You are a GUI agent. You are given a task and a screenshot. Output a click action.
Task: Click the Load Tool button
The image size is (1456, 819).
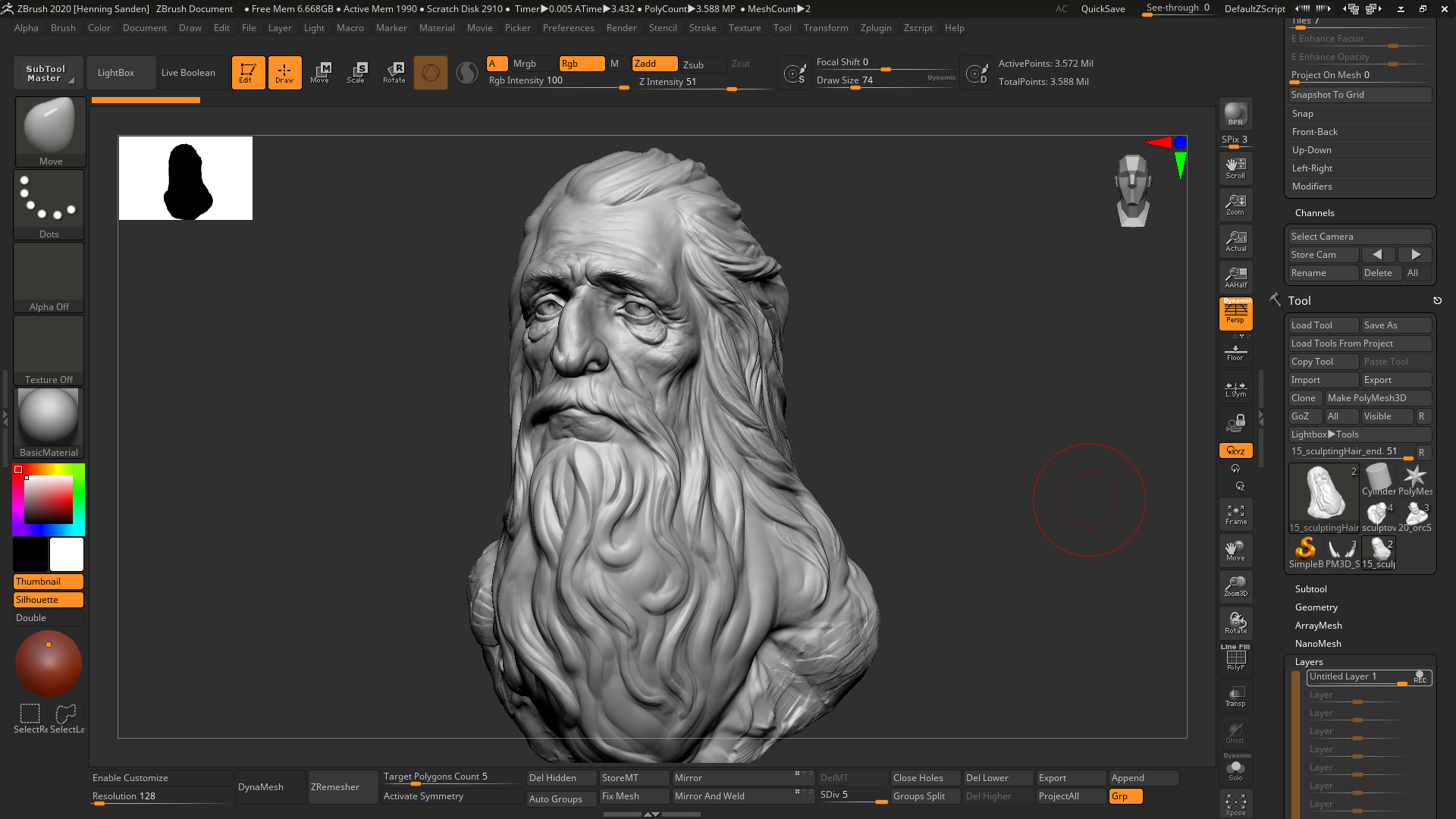pos(1323,325)
